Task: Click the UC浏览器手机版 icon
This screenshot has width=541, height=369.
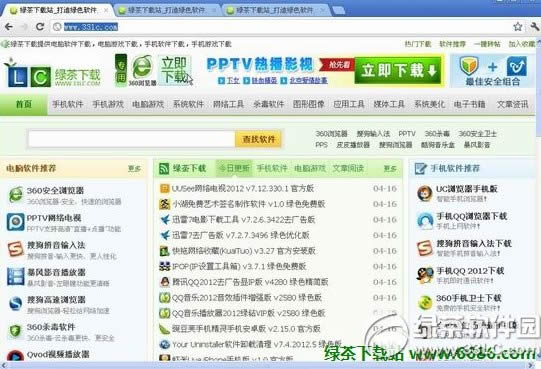Action: [x=424, y=193]
